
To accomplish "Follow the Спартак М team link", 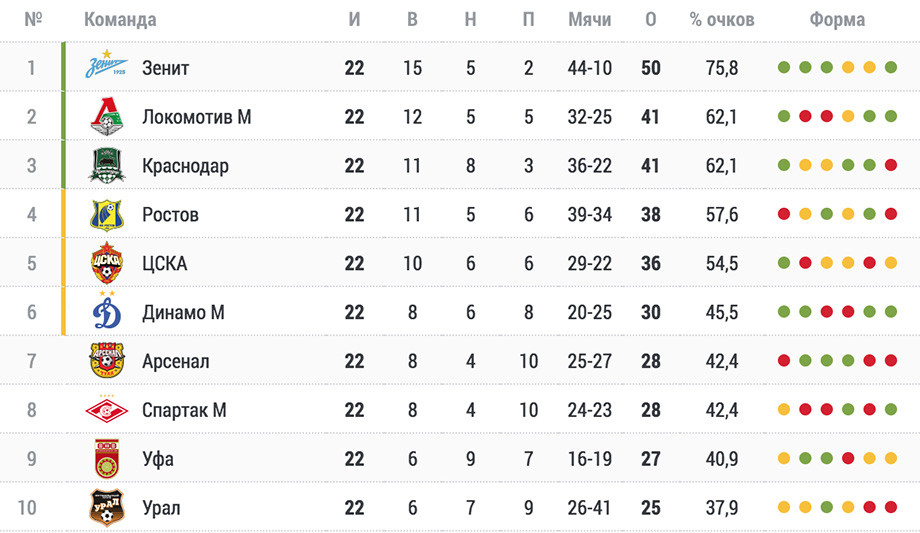I will (184, 410).
